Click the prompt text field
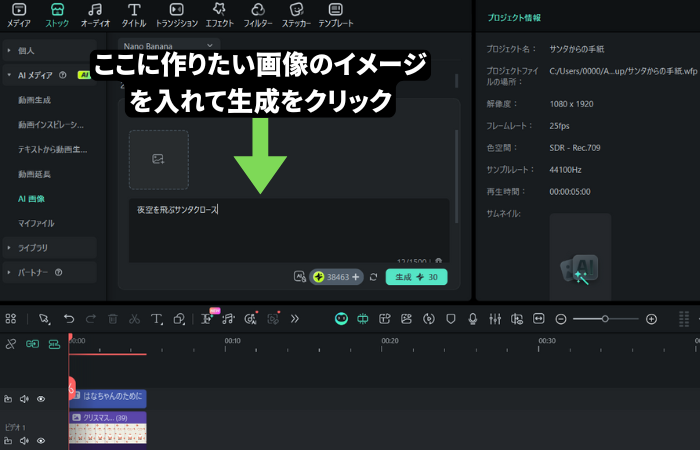Image resolution: width=700 pixels, height=450 pixels. (x=289, y=230)
